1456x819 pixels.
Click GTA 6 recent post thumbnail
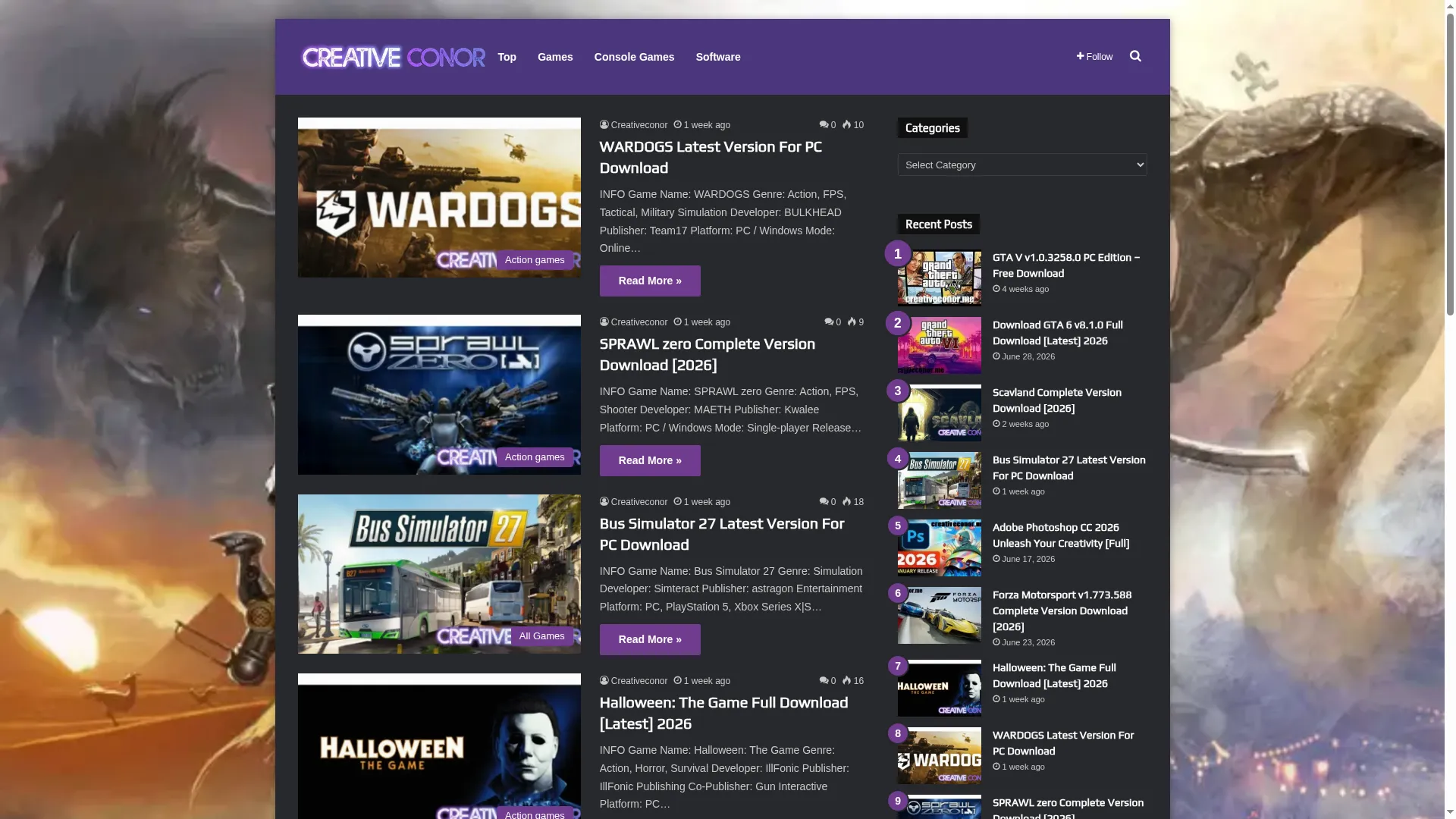[x=940, y=346]
